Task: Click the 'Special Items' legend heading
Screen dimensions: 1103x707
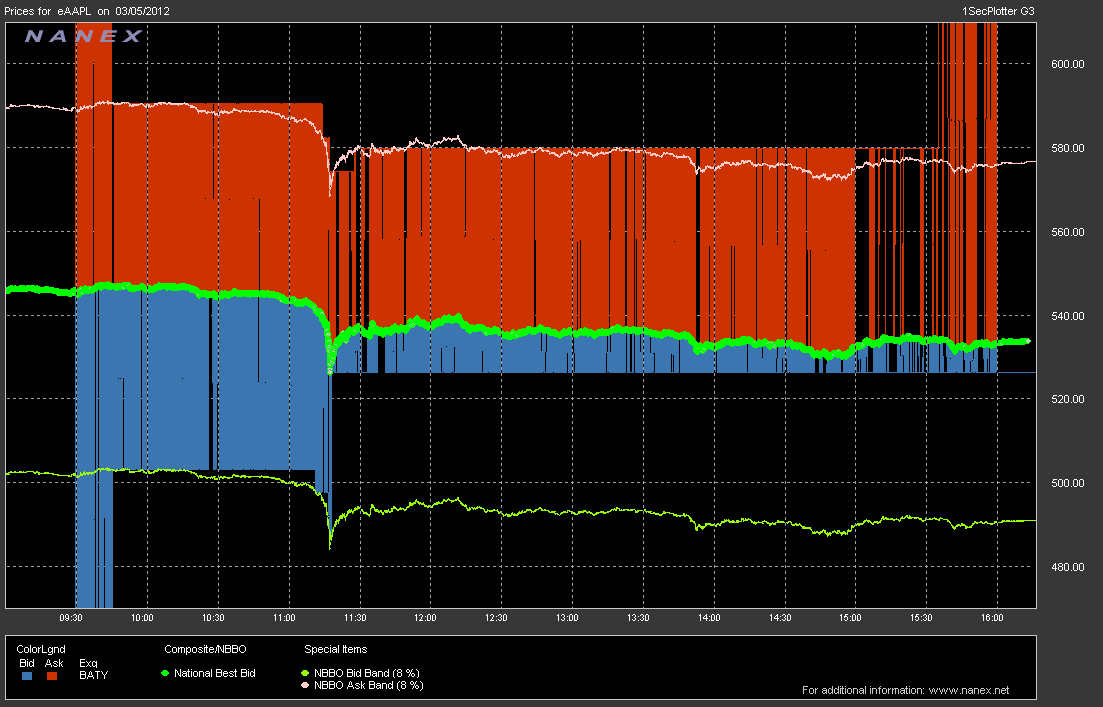Action: pos(336,649)
